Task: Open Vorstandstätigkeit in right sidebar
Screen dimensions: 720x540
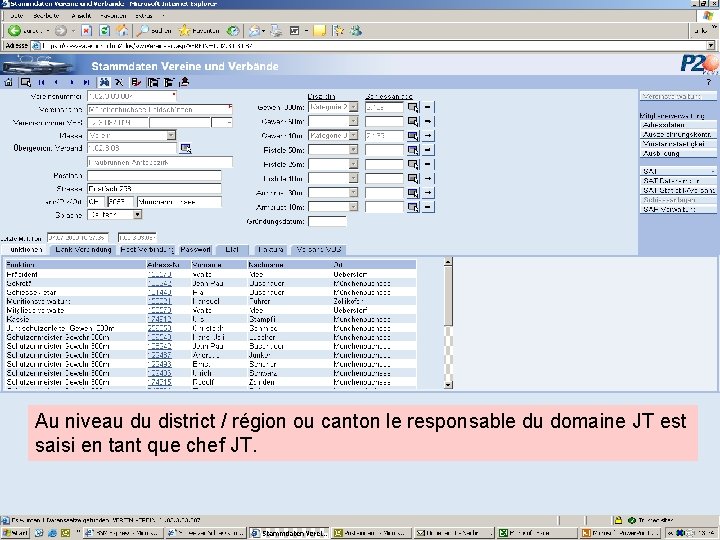Action: tap(678, 144)
